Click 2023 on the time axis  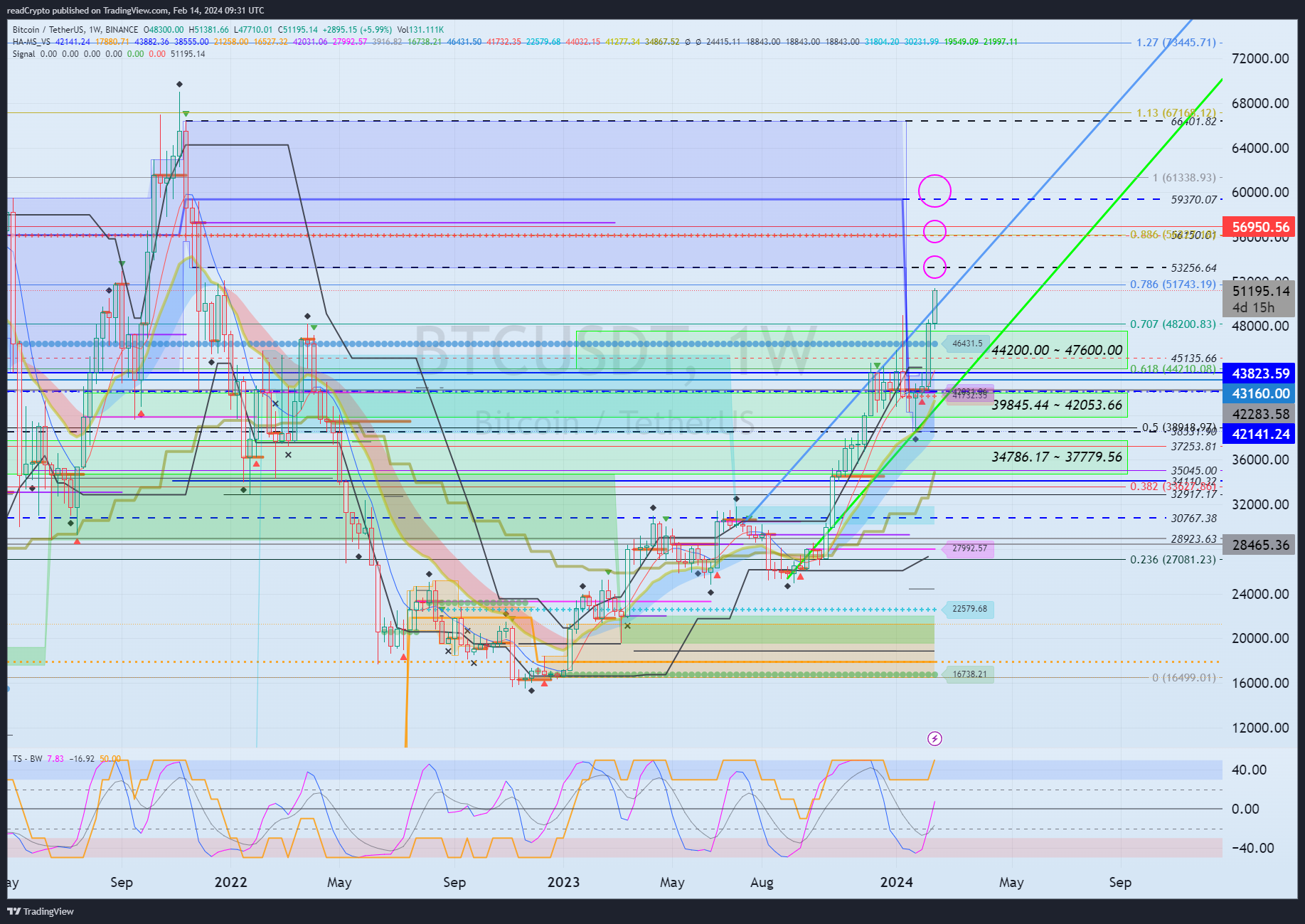coord(563,882)
